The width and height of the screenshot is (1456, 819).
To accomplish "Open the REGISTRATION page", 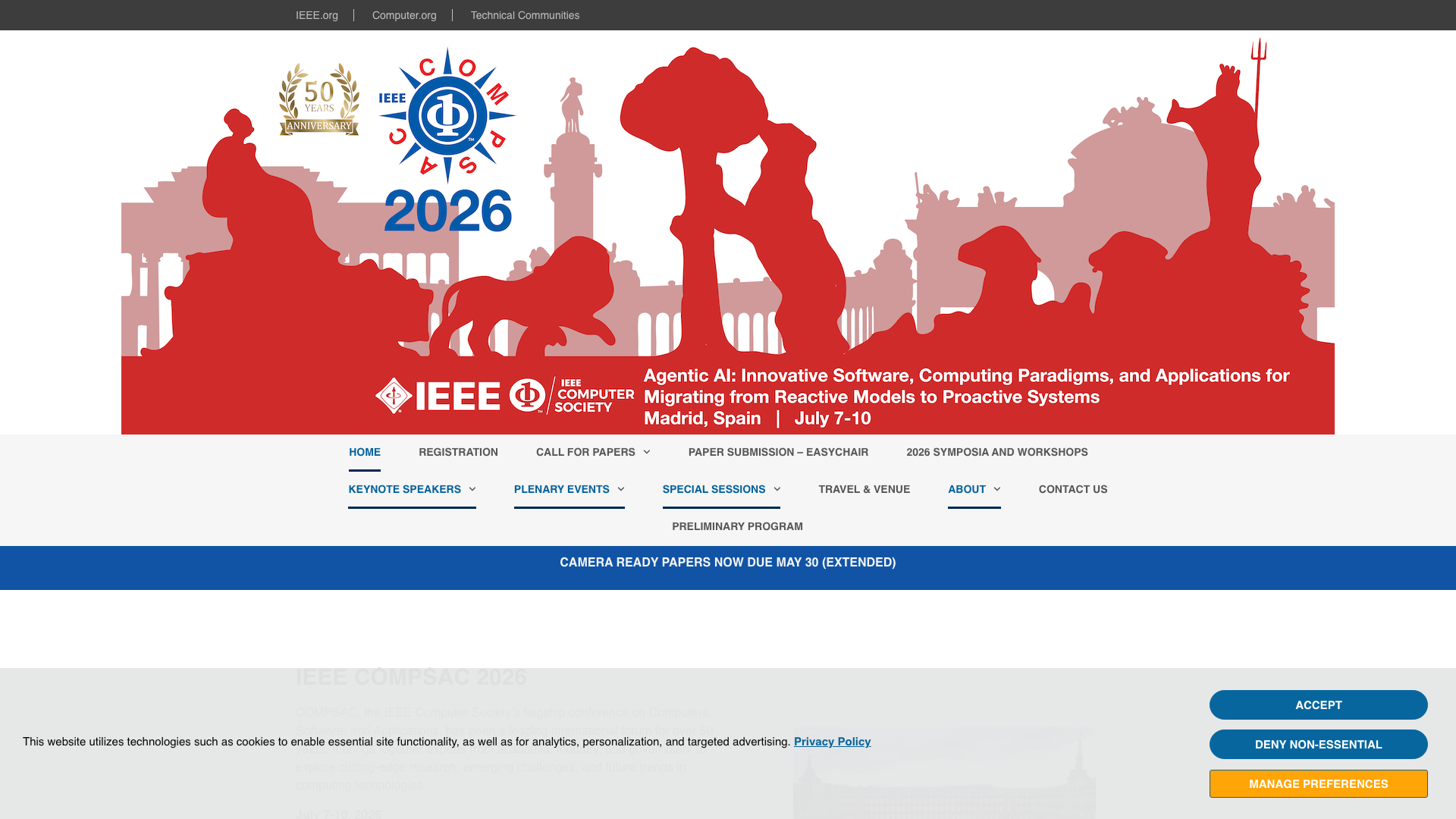I will pyautogui.click(x=458, y=452).
